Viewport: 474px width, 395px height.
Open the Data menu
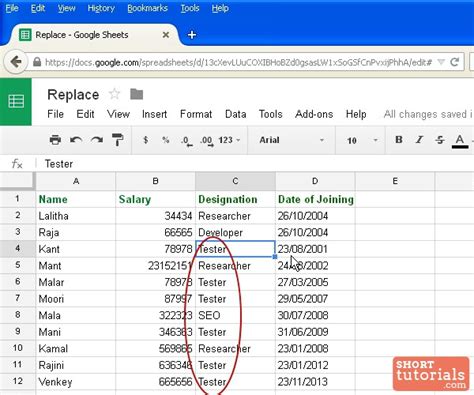(236, 114)
